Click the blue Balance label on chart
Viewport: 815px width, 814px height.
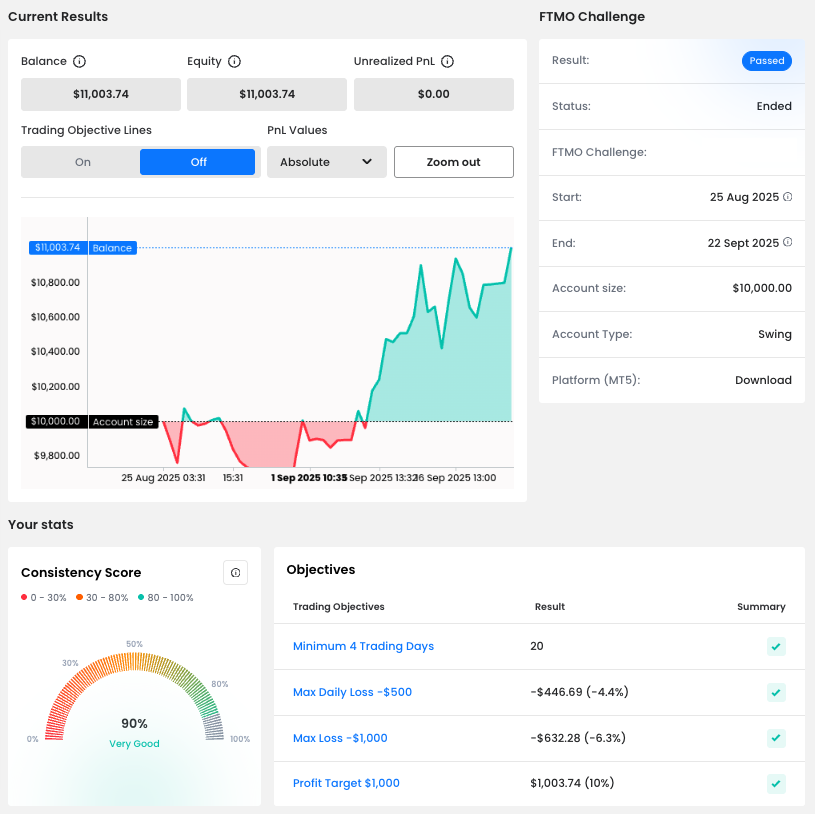[112, 248]
